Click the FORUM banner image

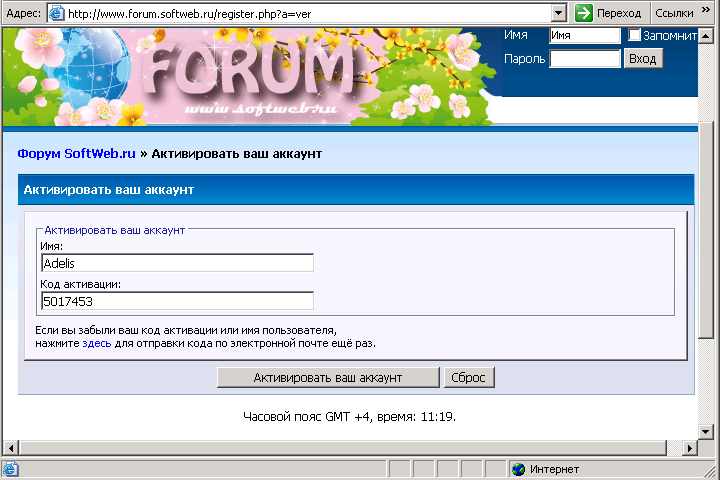pyautogui.click(x=250, y=77)
